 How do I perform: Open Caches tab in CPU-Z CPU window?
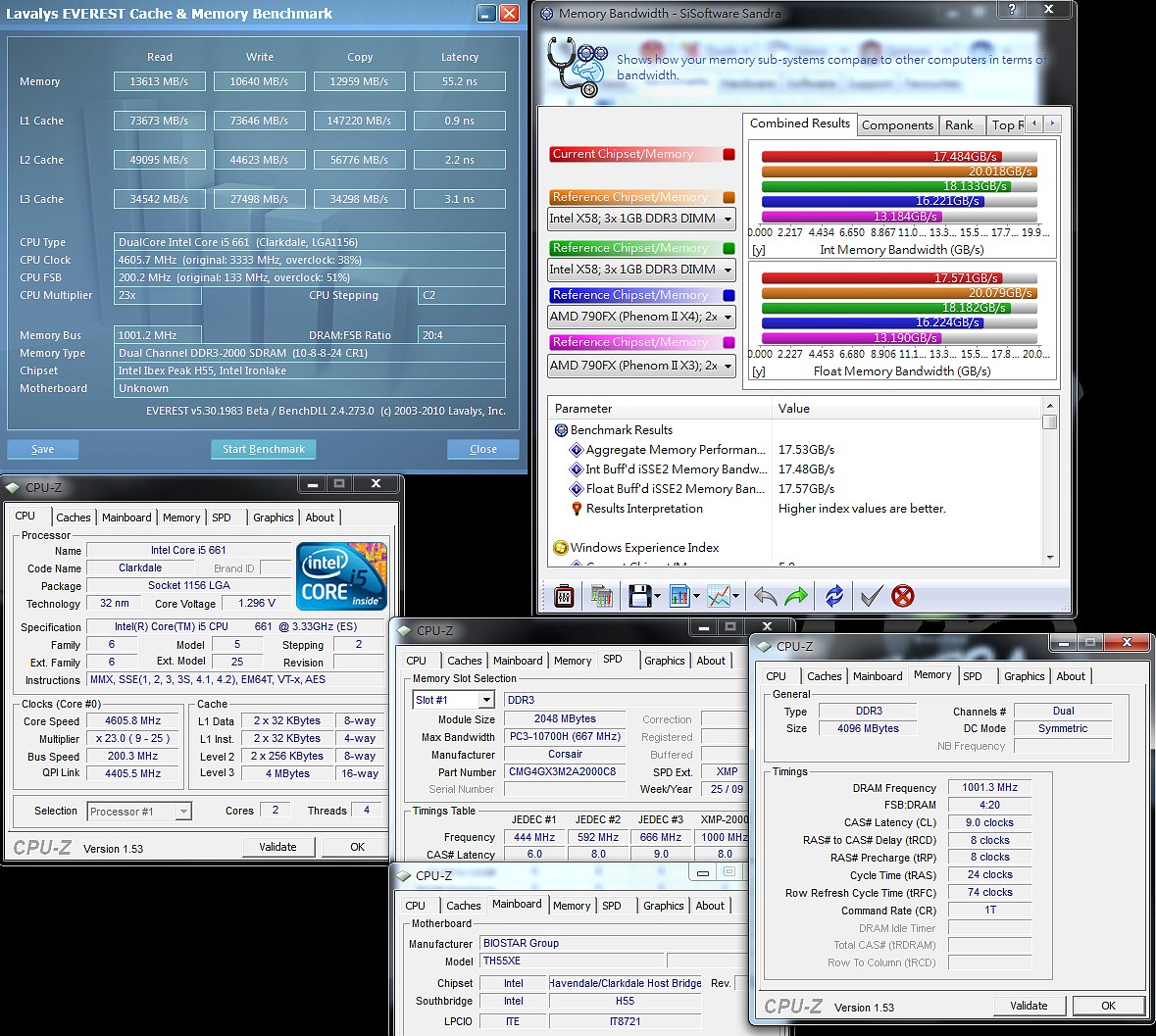click(74, 518)
